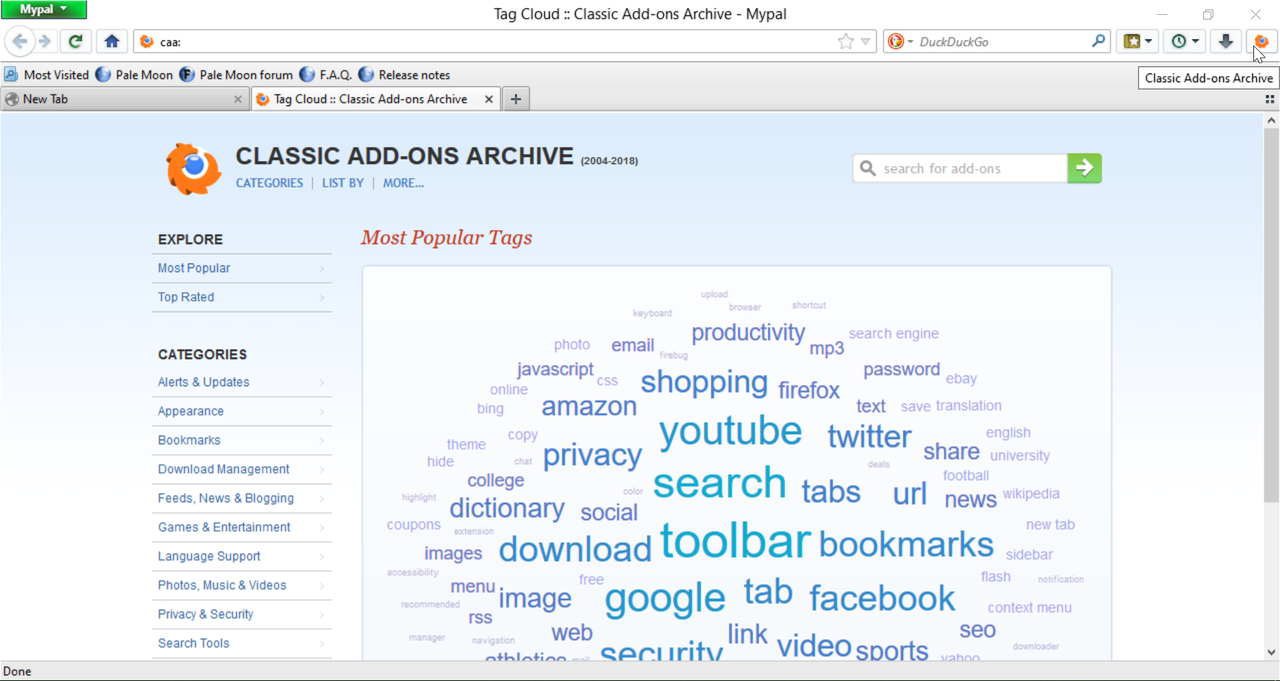Viewport: 1280px width, 681px height.
Task: Click the Classic Add-ons Archive site logo
Action: tap(194, 168)
